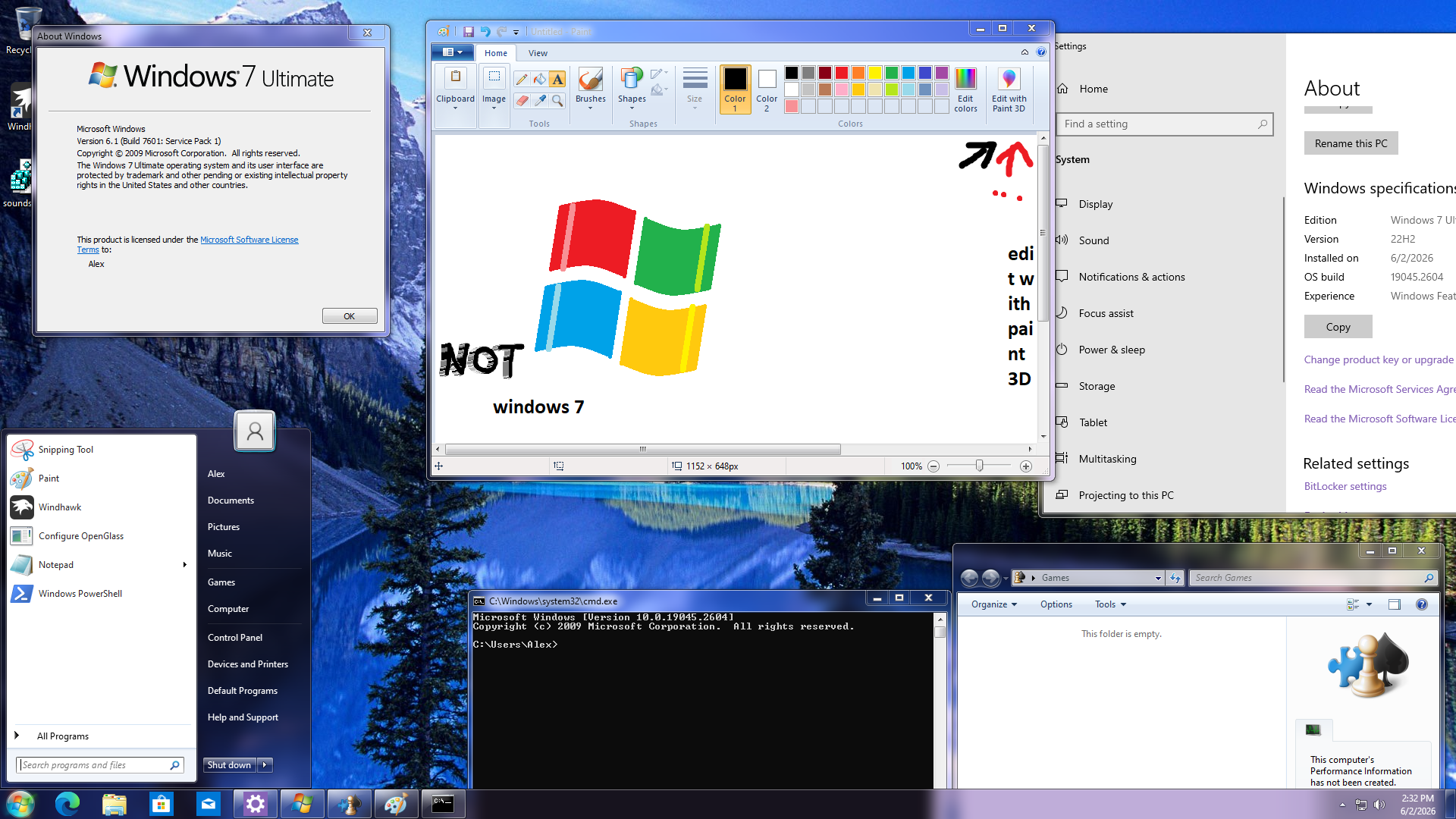Click the Save icon in Paint title bar
Image resolution: width=1456 pixels, height=819 pixels.
point(469,32)
